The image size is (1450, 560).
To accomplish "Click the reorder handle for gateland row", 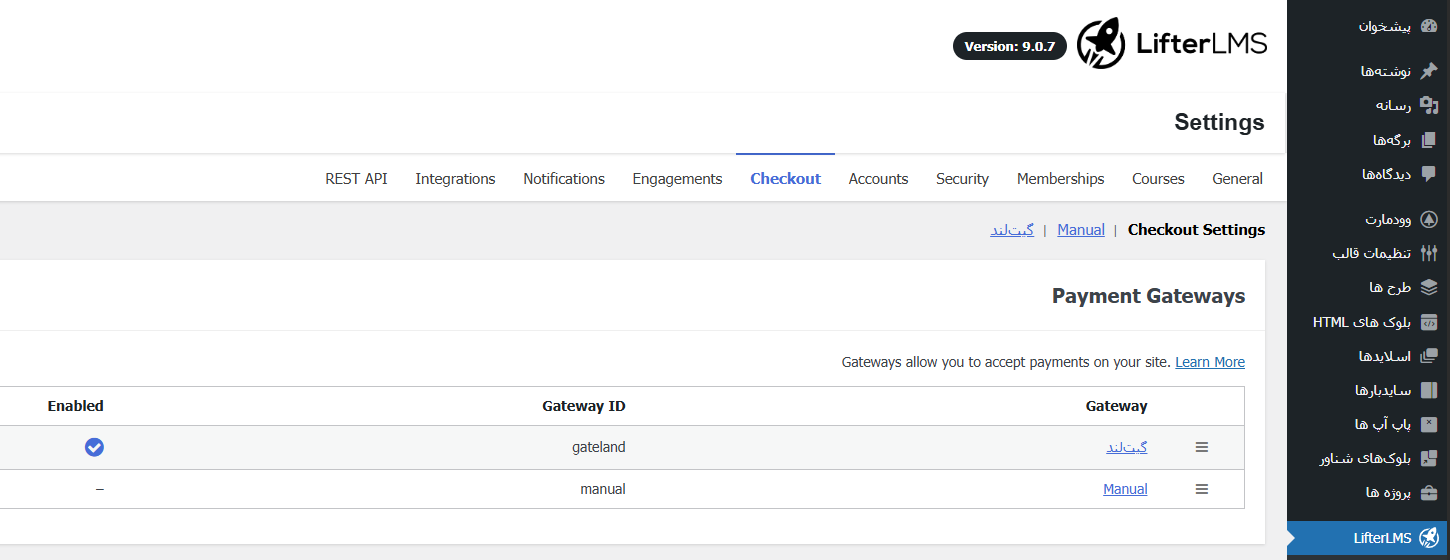I will (x=1202, y=447).
